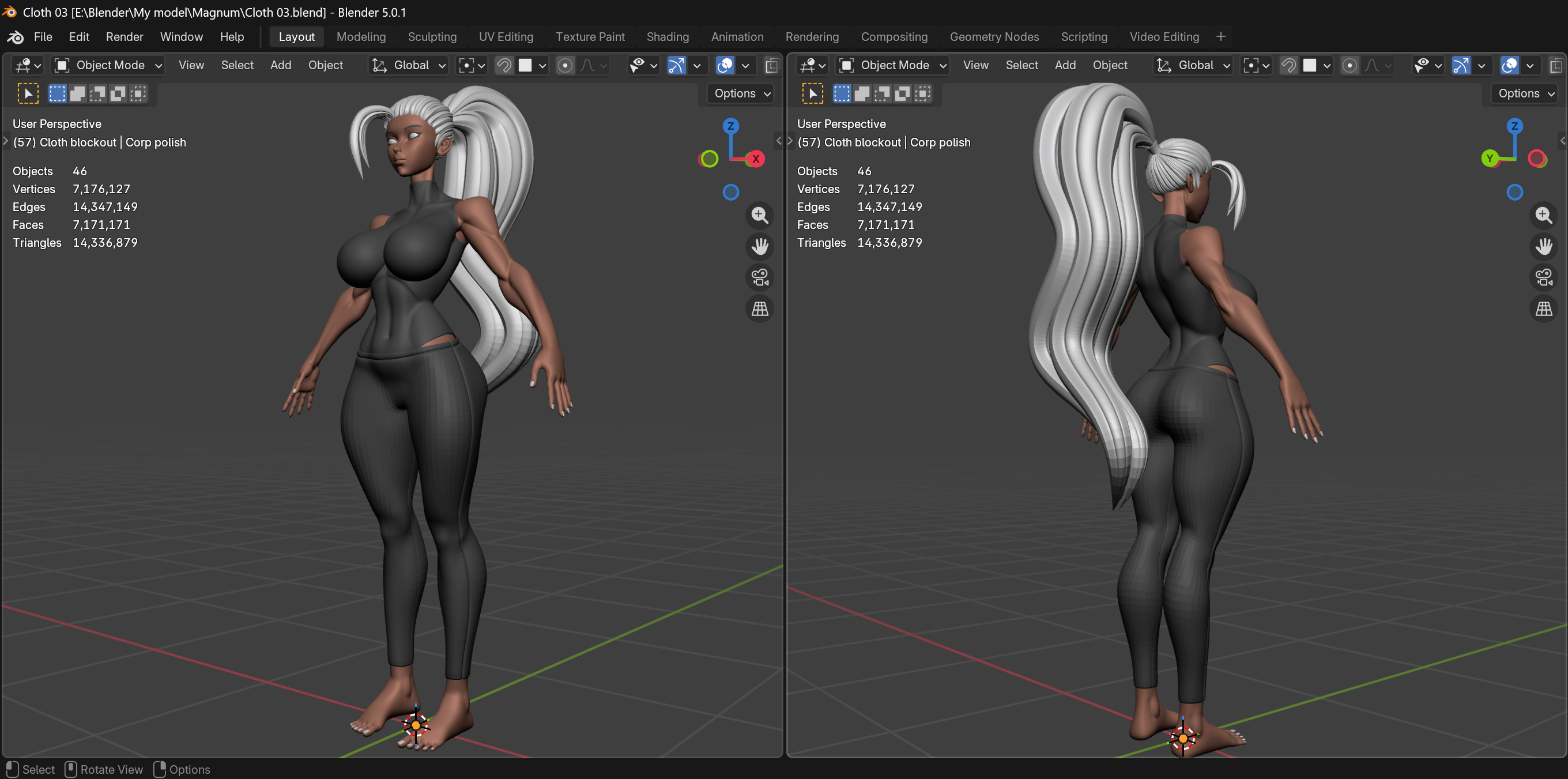The image size is (1568, 779).
Task: Choose 'Subtract selection' mode icon in left viewport
Action: [97, 94]
